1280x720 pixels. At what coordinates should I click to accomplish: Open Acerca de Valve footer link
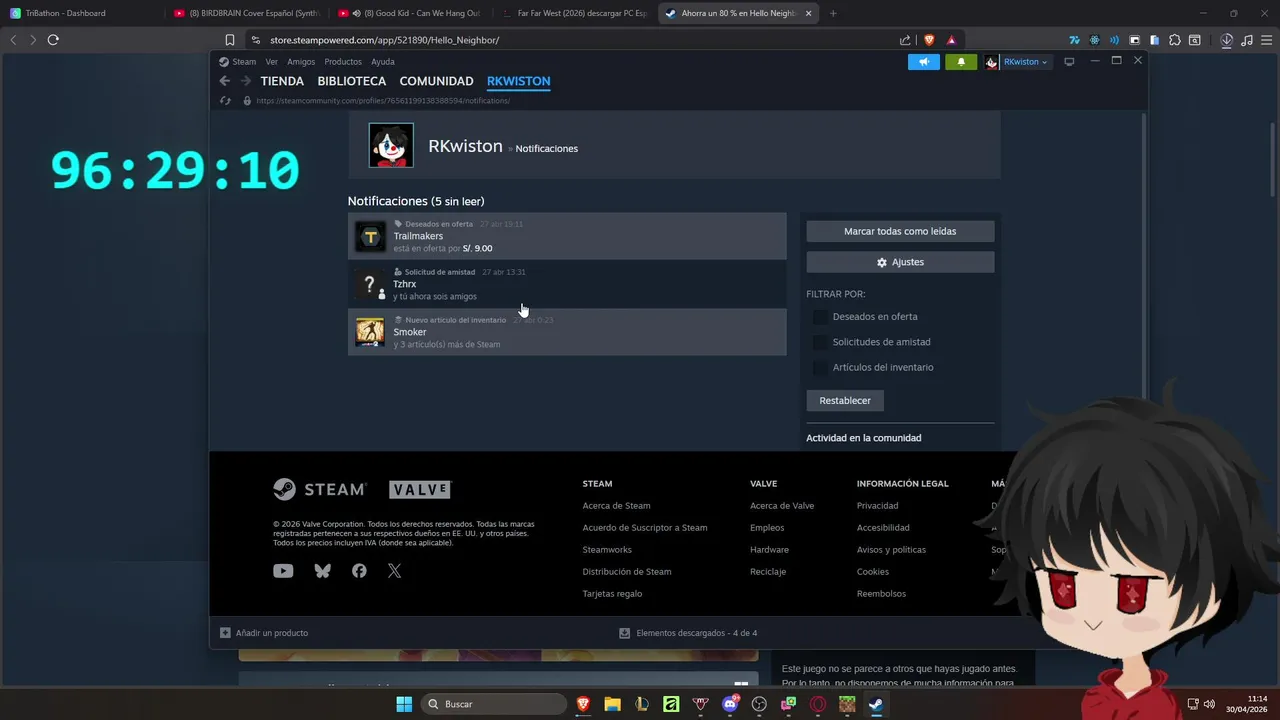coord(782,506)
